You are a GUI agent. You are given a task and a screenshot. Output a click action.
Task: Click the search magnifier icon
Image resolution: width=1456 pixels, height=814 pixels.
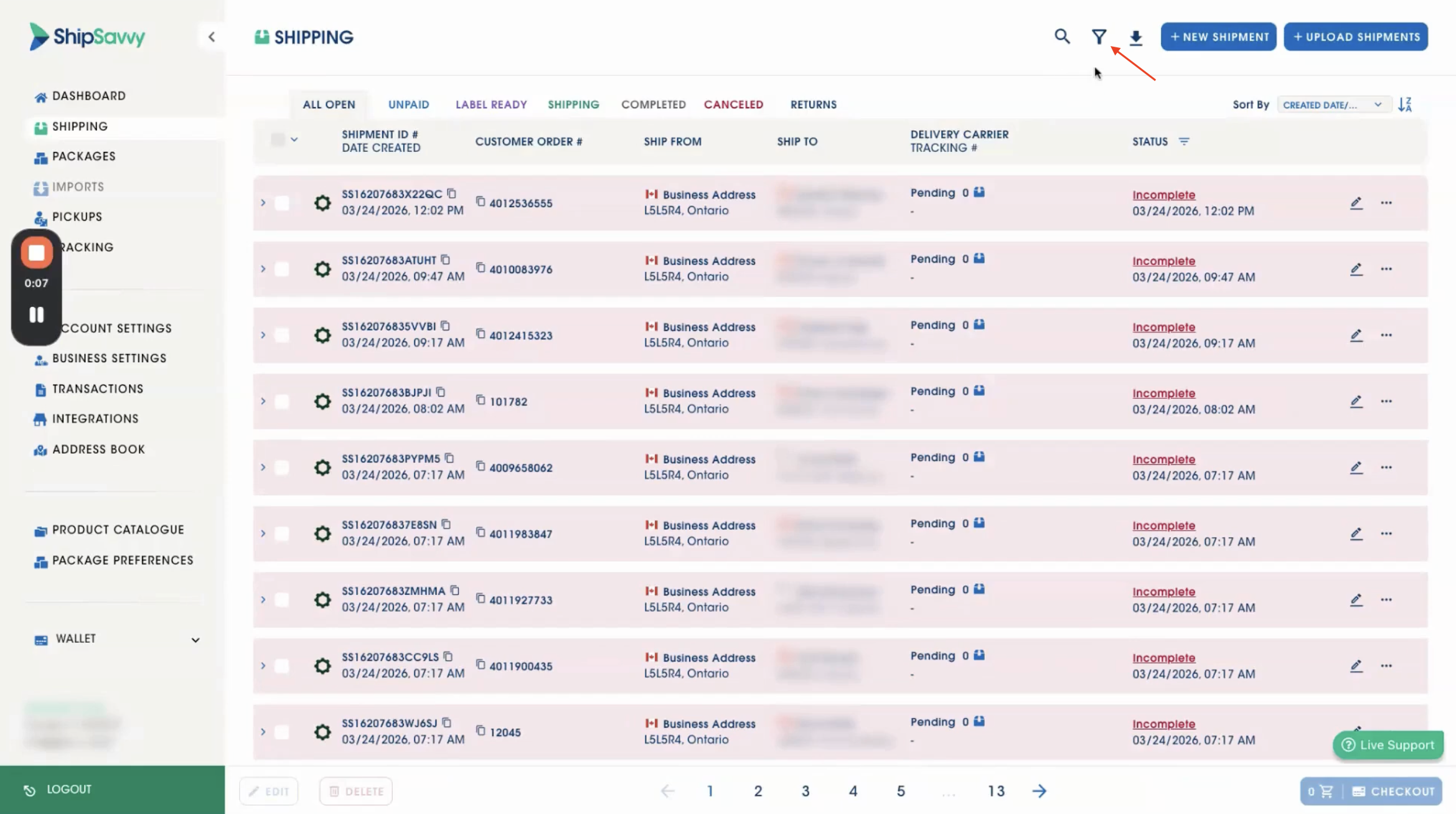(x=1062, y=37)
